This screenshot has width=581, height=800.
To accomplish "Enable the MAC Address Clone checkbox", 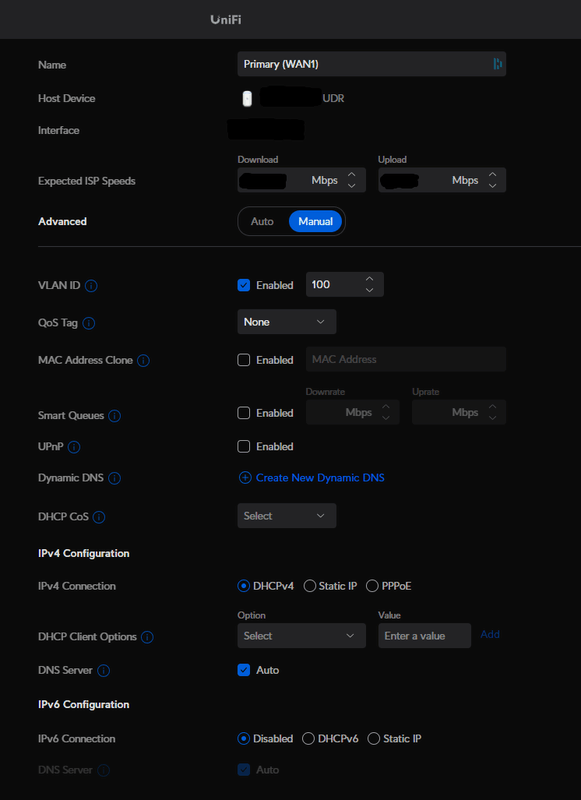I will [244, 360].
